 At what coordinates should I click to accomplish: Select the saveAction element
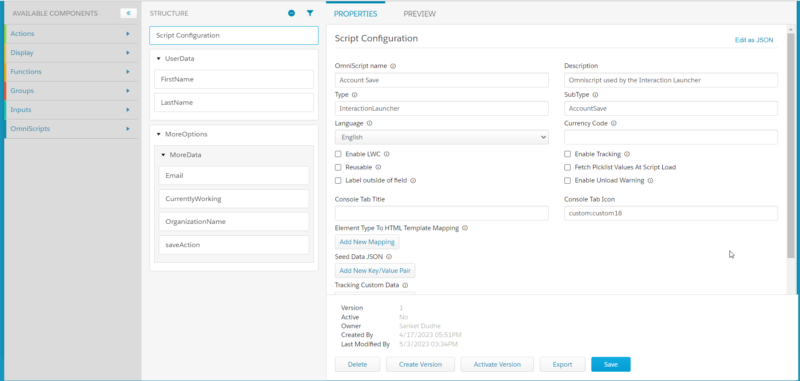pyautogui.click(x=234, y=245)
